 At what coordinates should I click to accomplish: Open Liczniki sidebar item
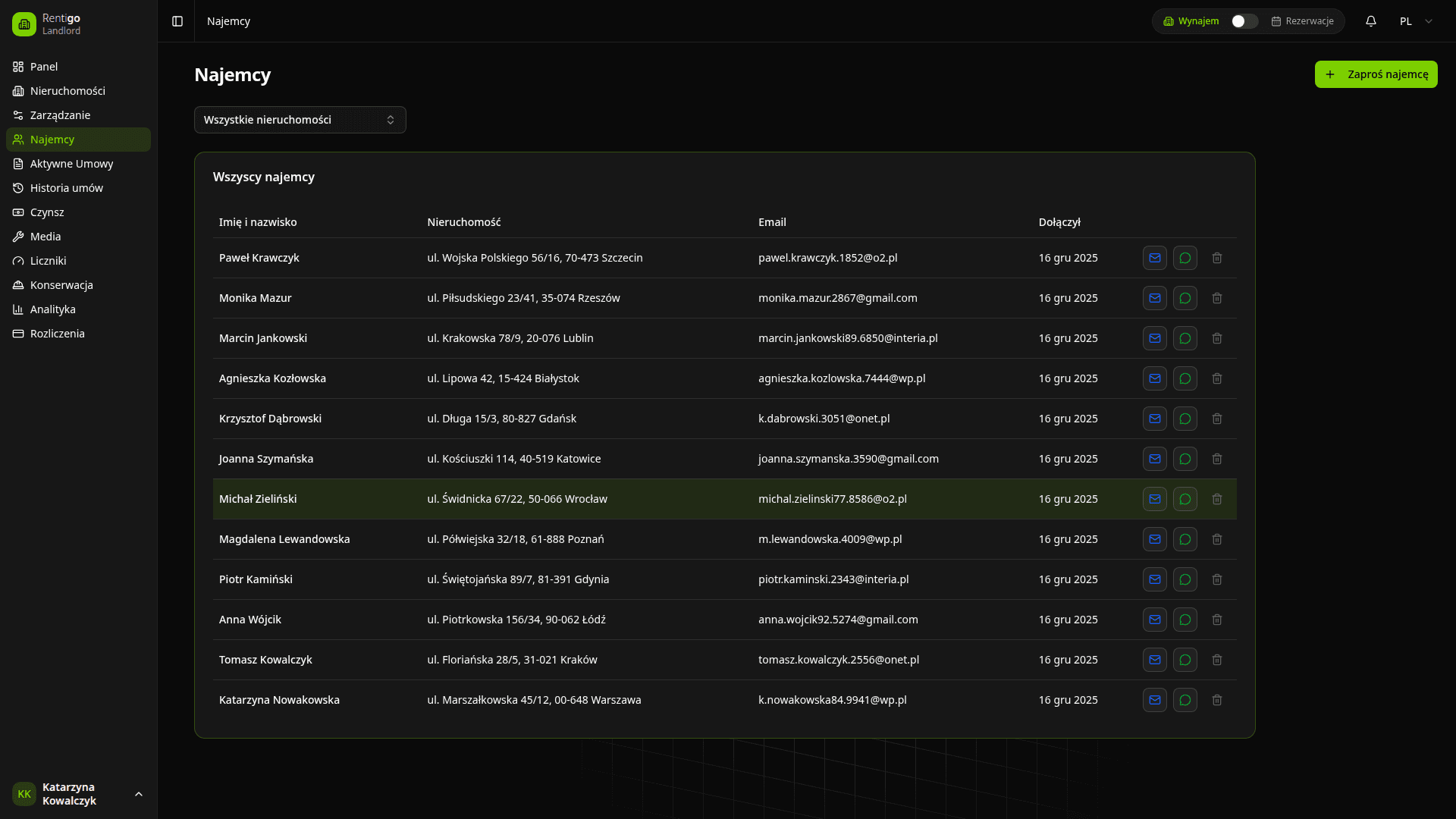pyautogui.click(x=48, y=261)
